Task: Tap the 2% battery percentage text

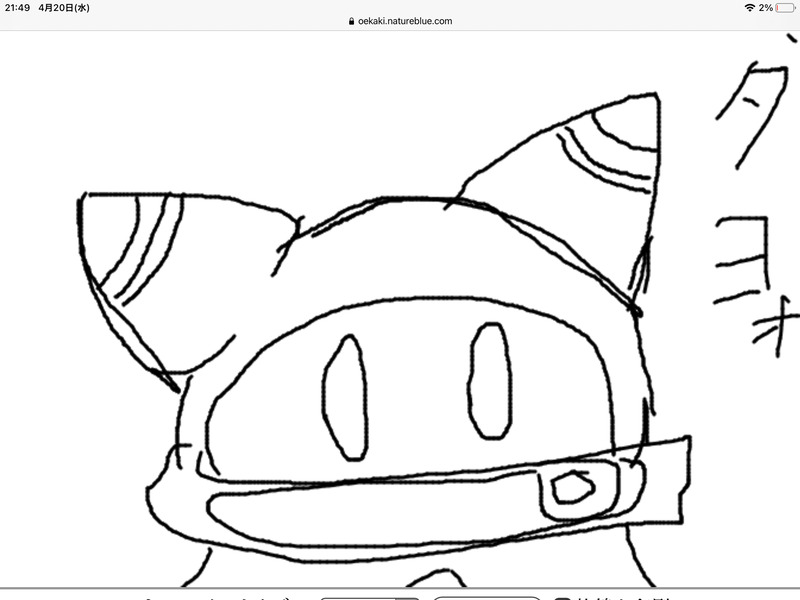Action: tap(765, 8)
